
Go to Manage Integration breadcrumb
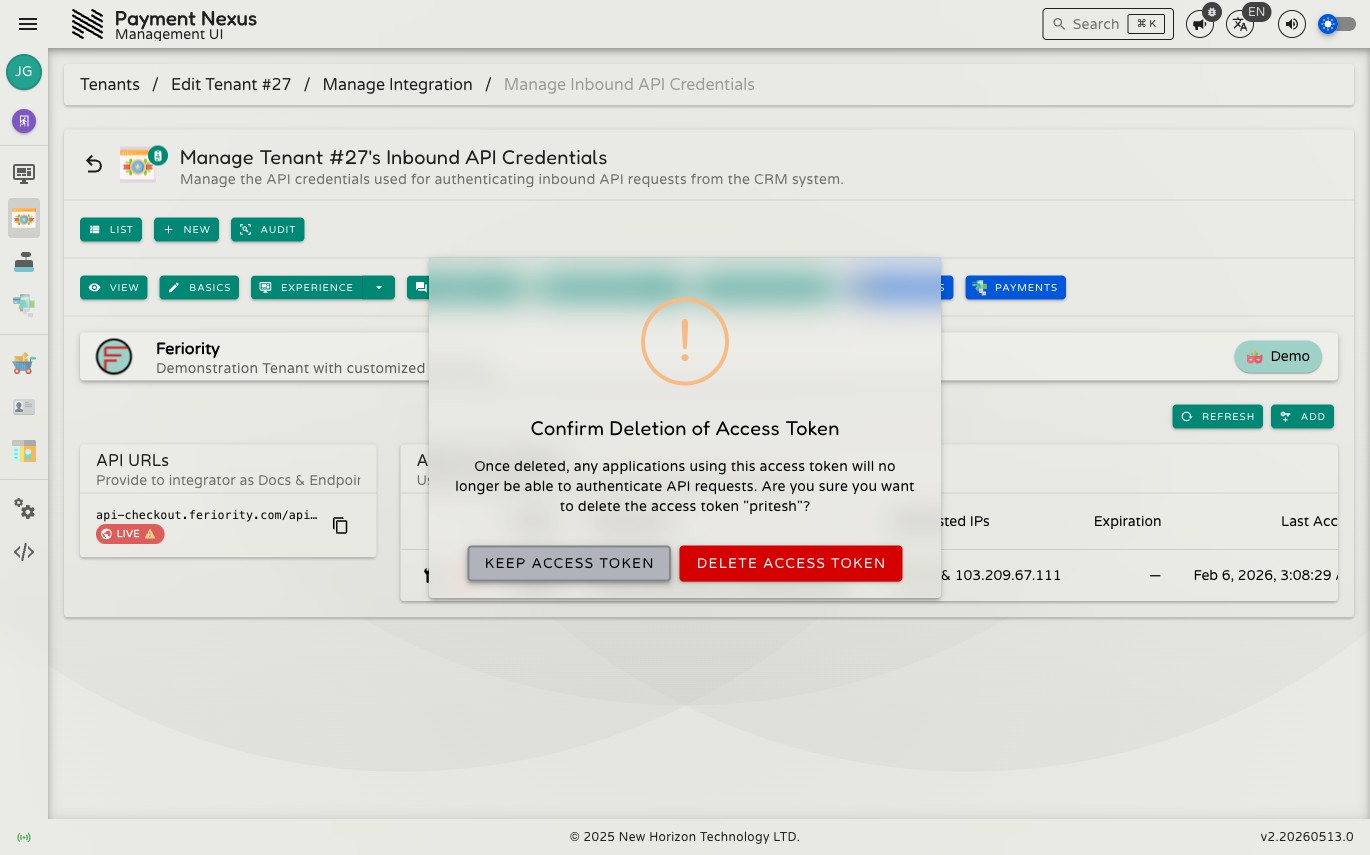tap(397, 84)
